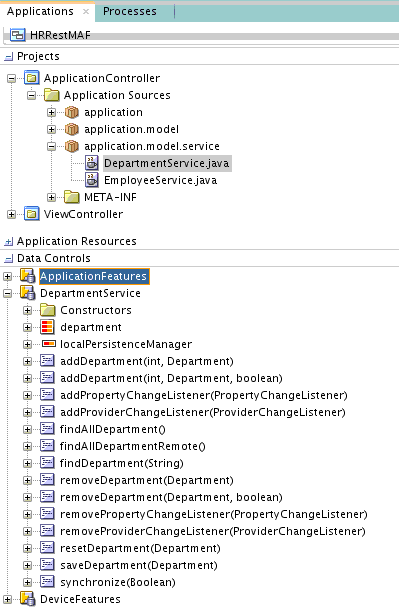The width and height of the screenshot is (399, 610).
Task: Click the saveDepartment(Department) method icon
Action: 47,565
